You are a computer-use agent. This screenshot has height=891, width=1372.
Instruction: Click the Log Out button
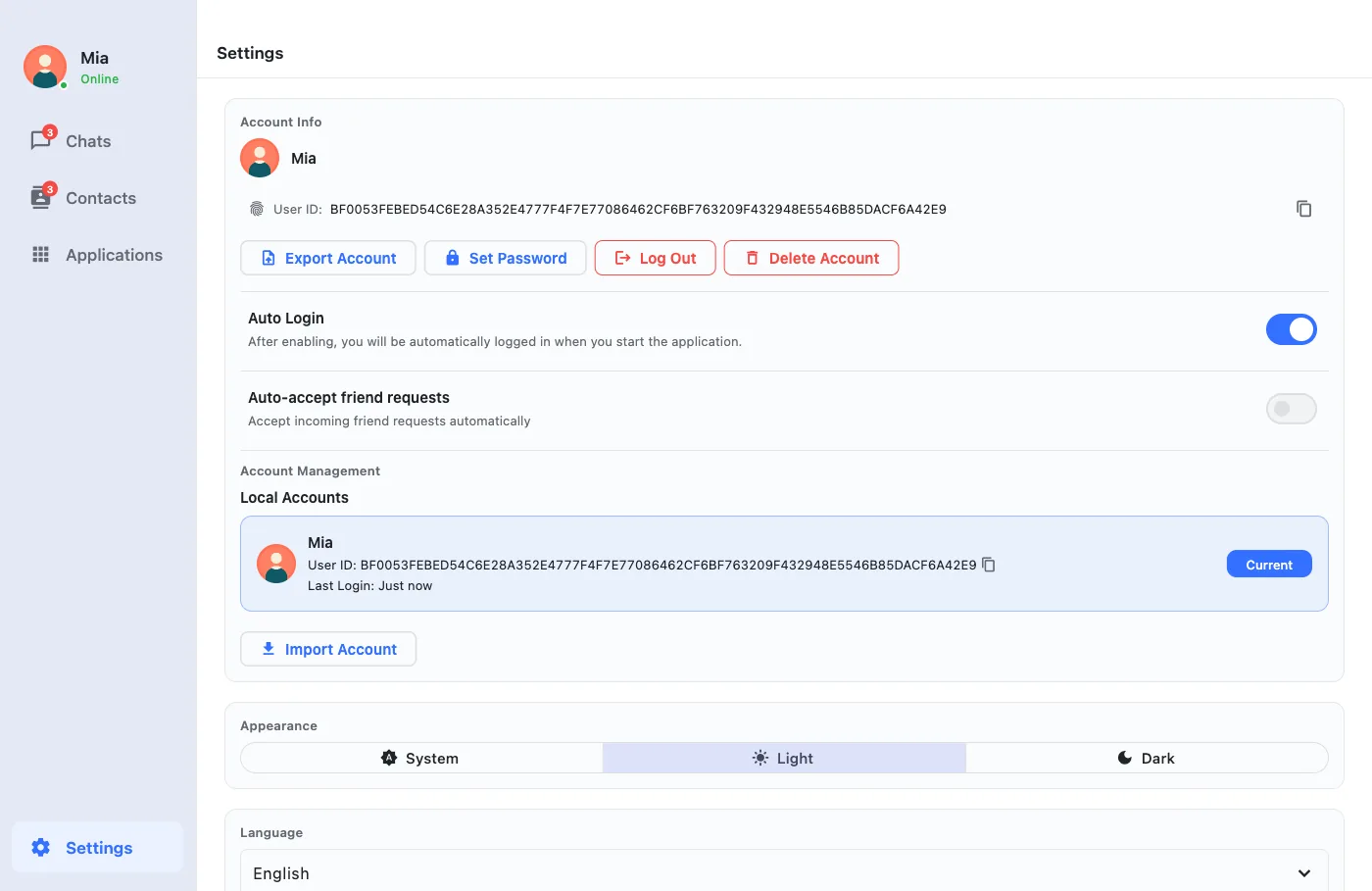point(656,258)
